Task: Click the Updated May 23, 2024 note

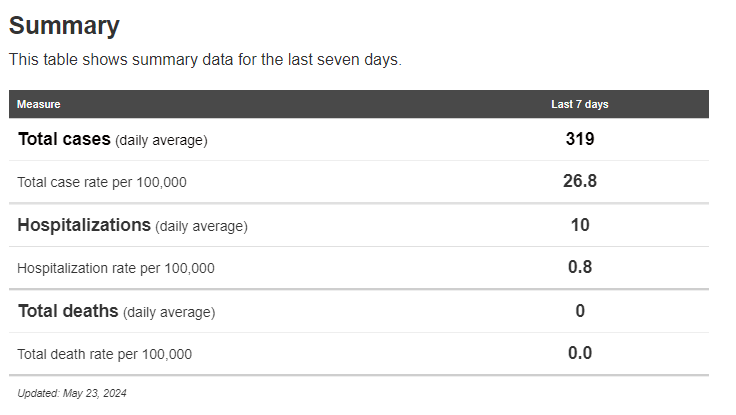Action: click(x=72, y=393)
